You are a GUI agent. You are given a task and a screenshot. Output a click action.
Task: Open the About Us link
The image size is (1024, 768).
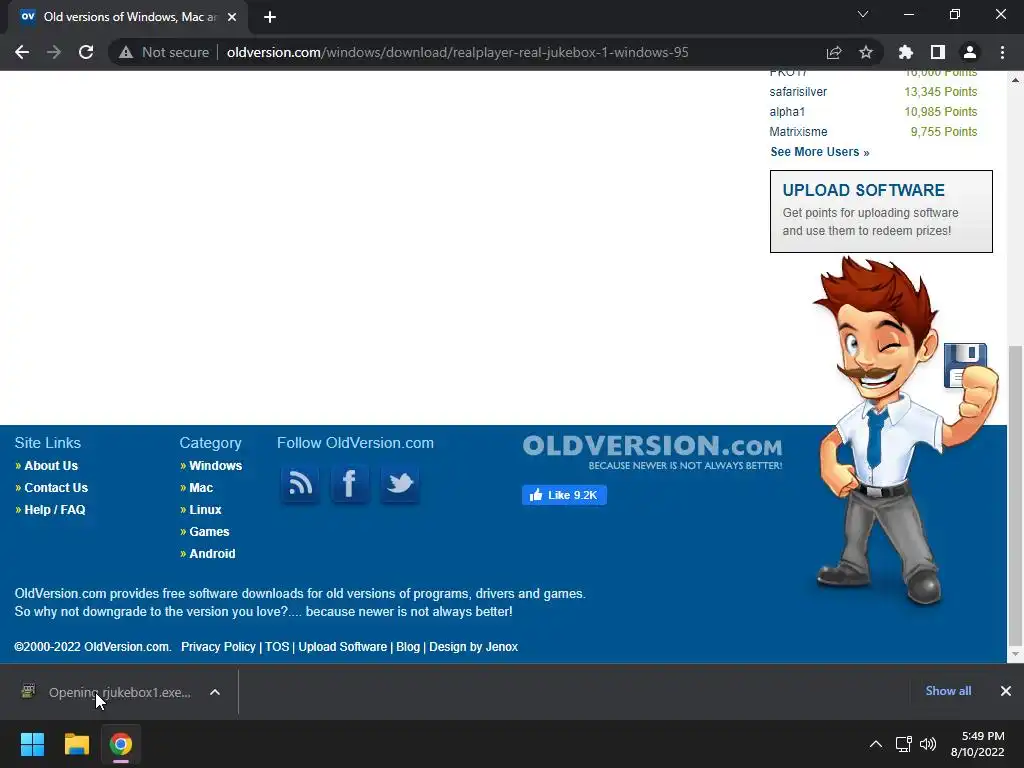[51, 466]
